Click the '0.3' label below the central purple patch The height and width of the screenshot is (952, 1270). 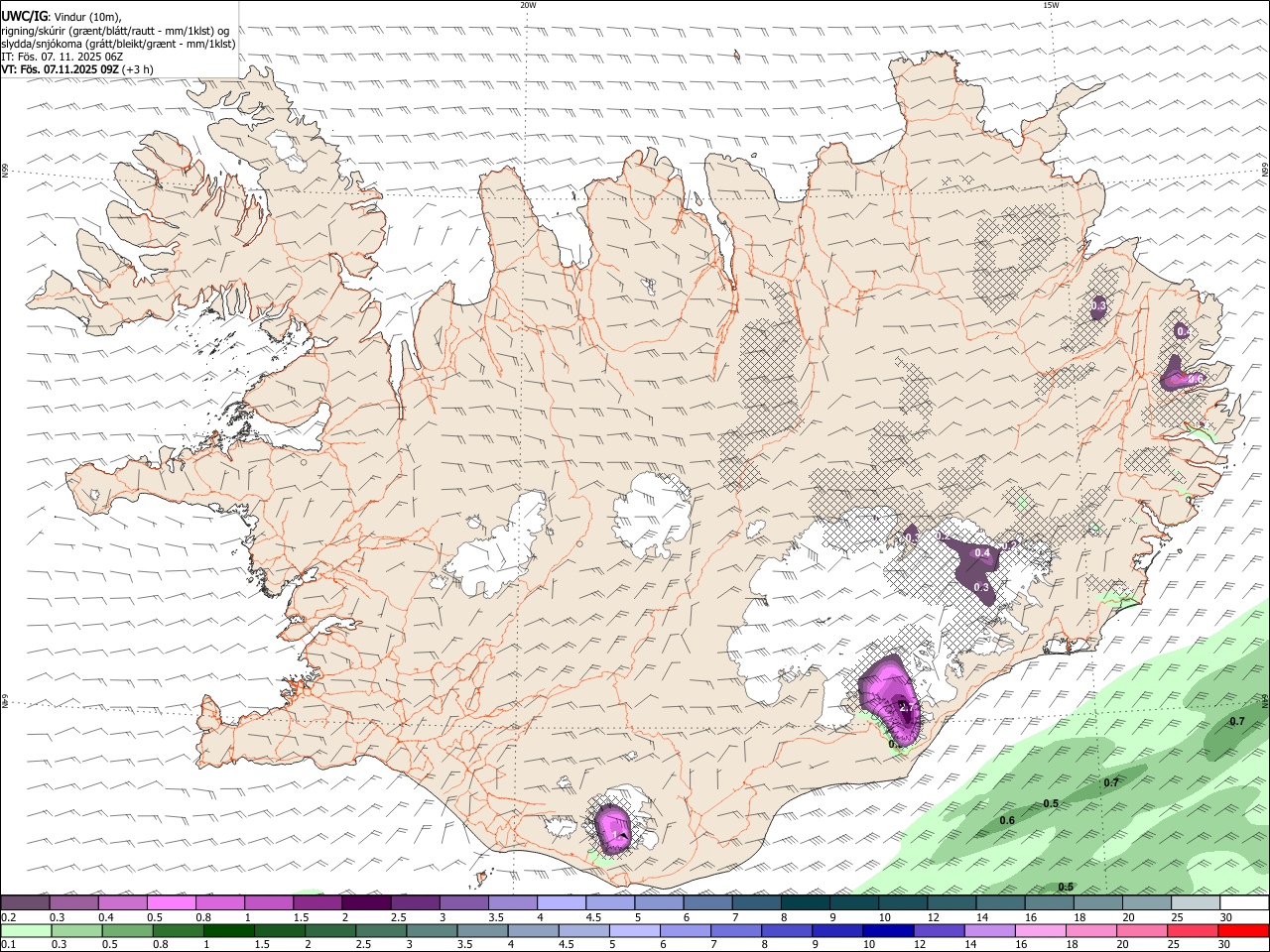(x=982, y=587)
